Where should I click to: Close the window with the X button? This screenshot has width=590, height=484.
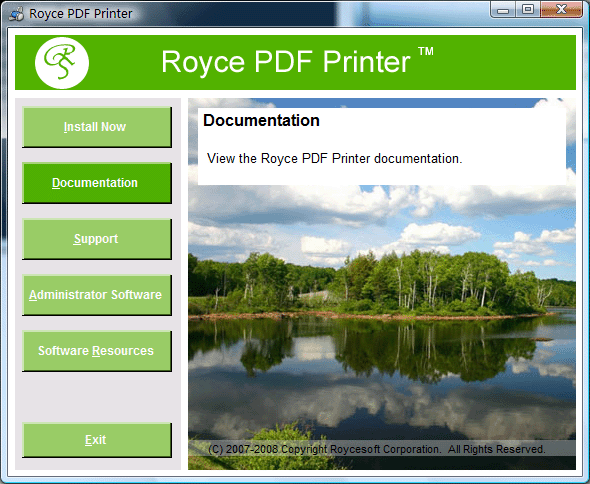click(561, 9)
